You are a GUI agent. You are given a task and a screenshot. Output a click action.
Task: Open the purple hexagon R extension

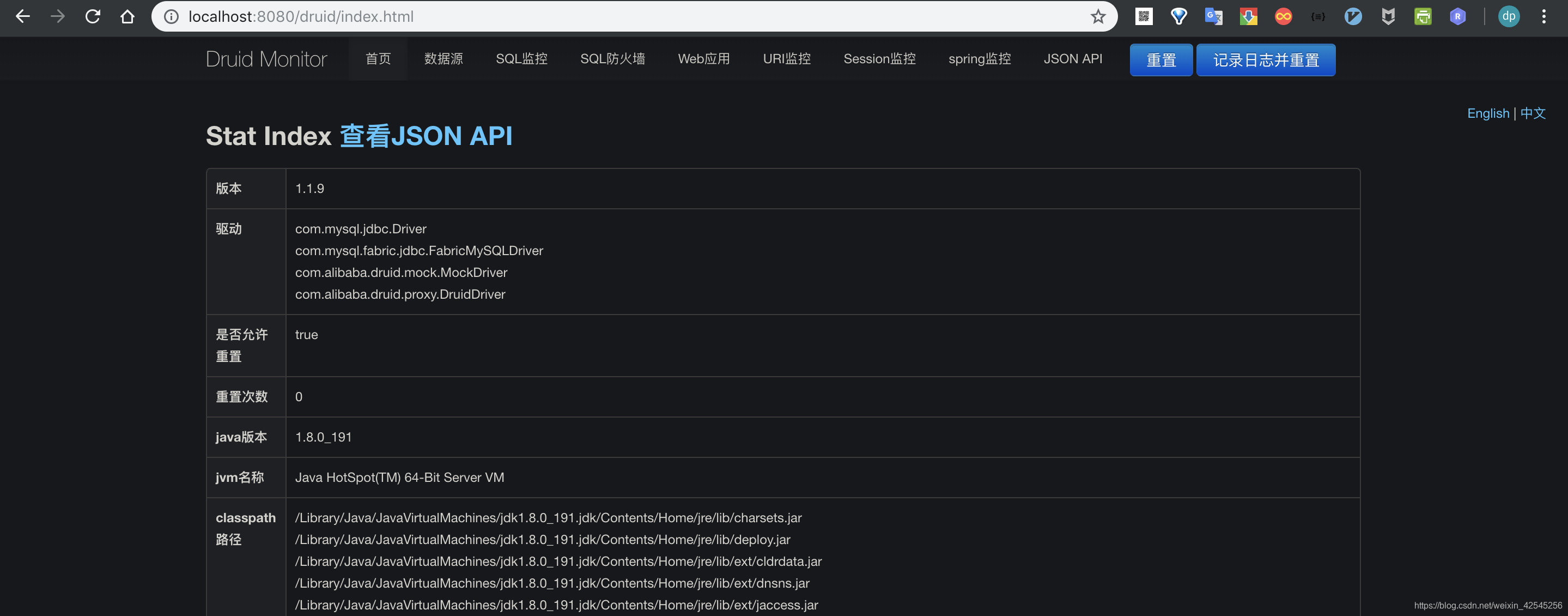coord(1457,16)
